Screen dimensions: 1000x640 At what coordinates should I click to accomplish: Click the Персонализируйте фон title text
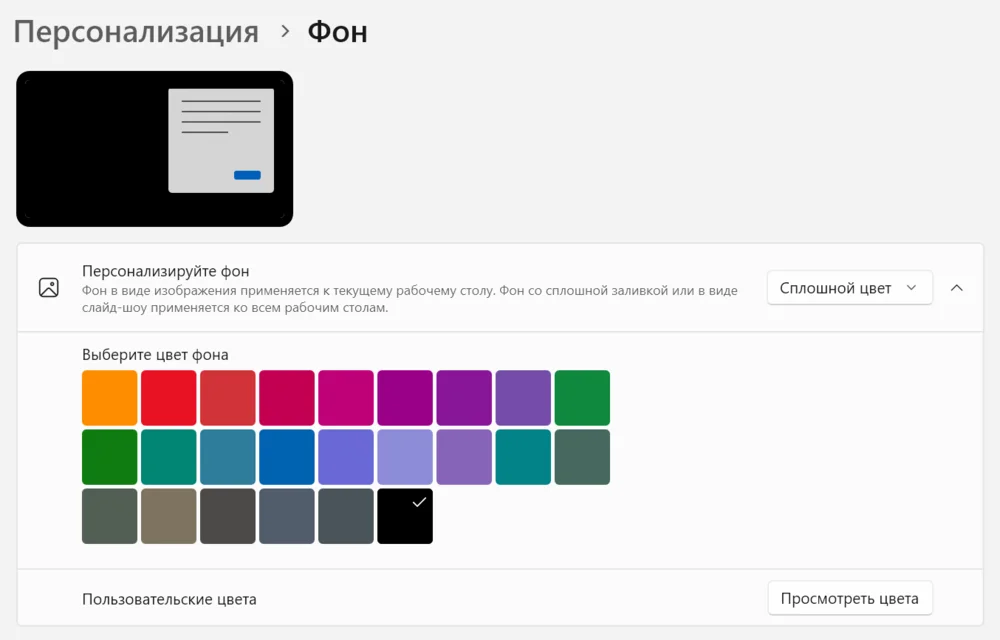tap(166, 272)
